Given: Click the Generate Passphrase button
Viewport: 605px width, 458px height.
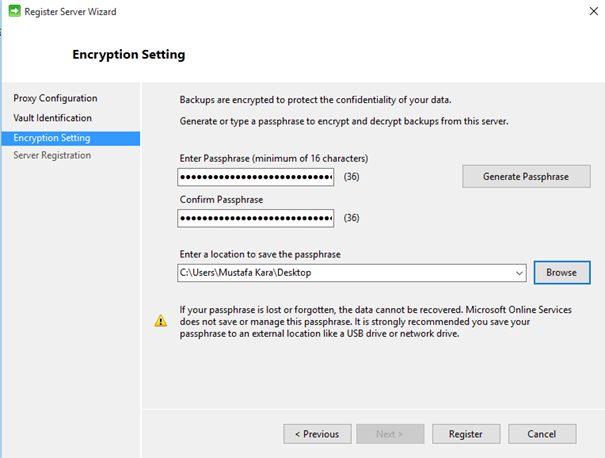Looking at the screenshot, I should [526, 176].
